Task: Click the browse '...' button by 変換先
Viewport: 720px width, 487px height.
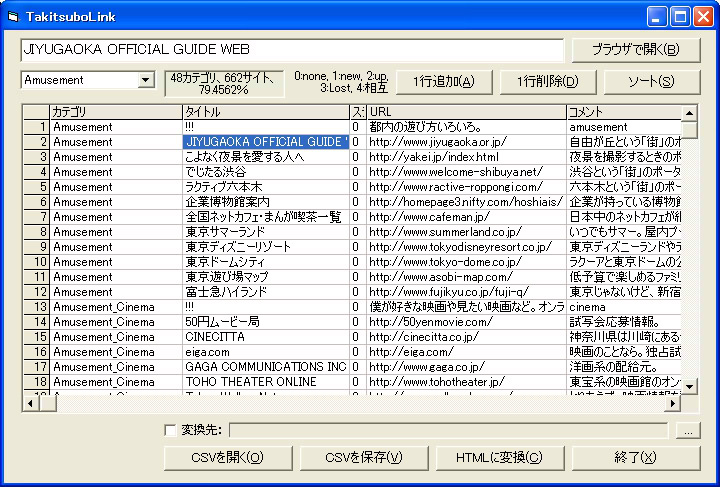Action: click(x=688, y=430)
